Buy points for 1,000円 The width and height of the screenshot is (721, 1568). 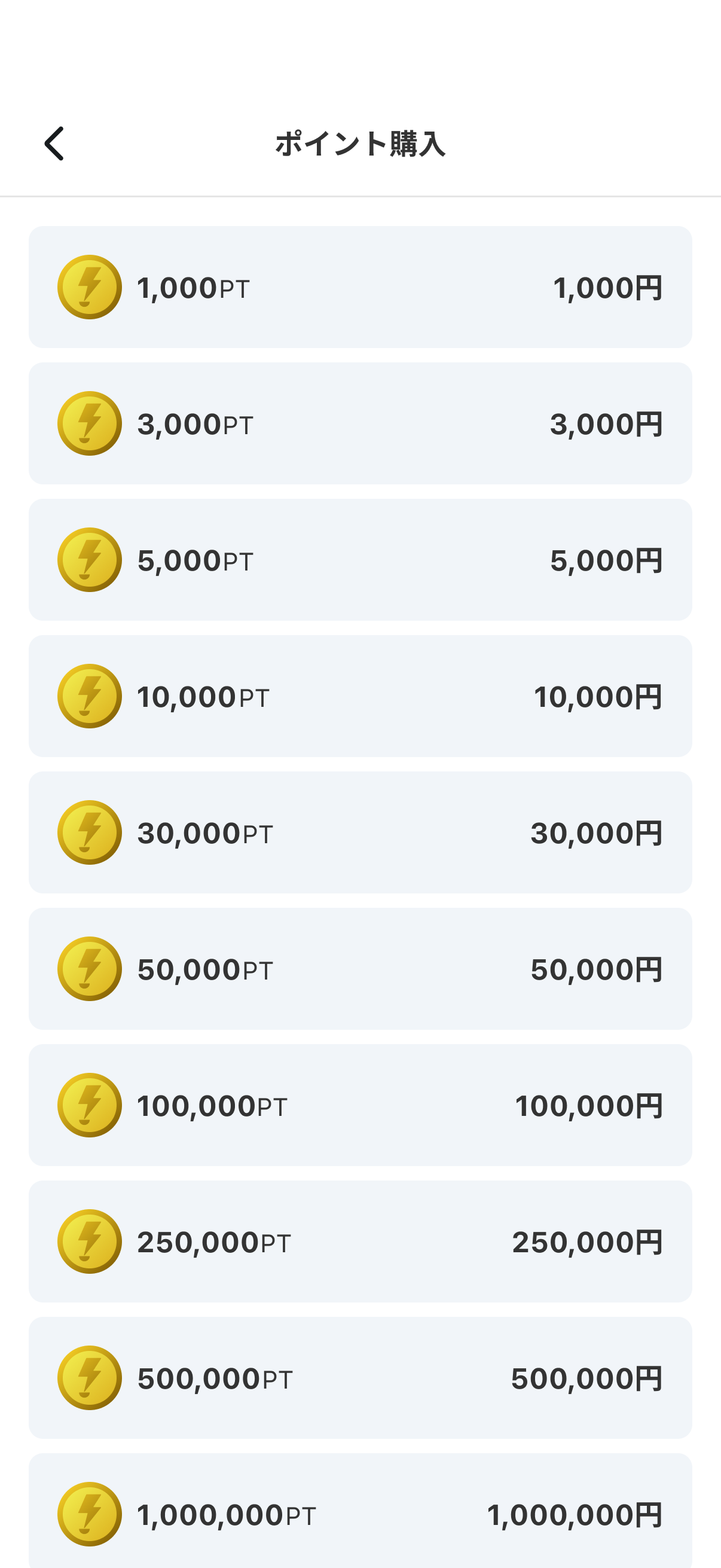click(360, 286)
